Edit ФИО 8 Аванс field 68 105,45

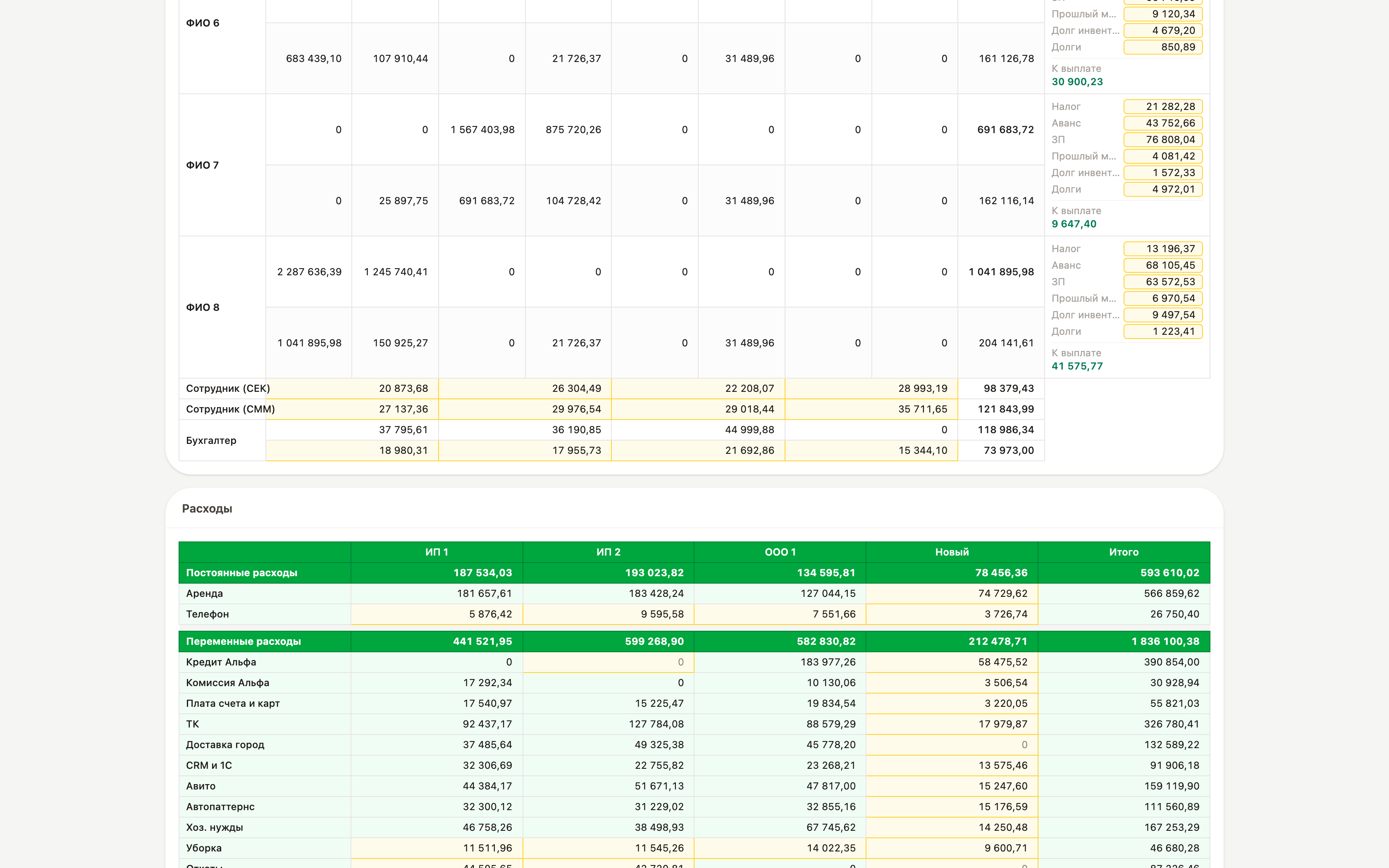click(x=1162, y=266)
